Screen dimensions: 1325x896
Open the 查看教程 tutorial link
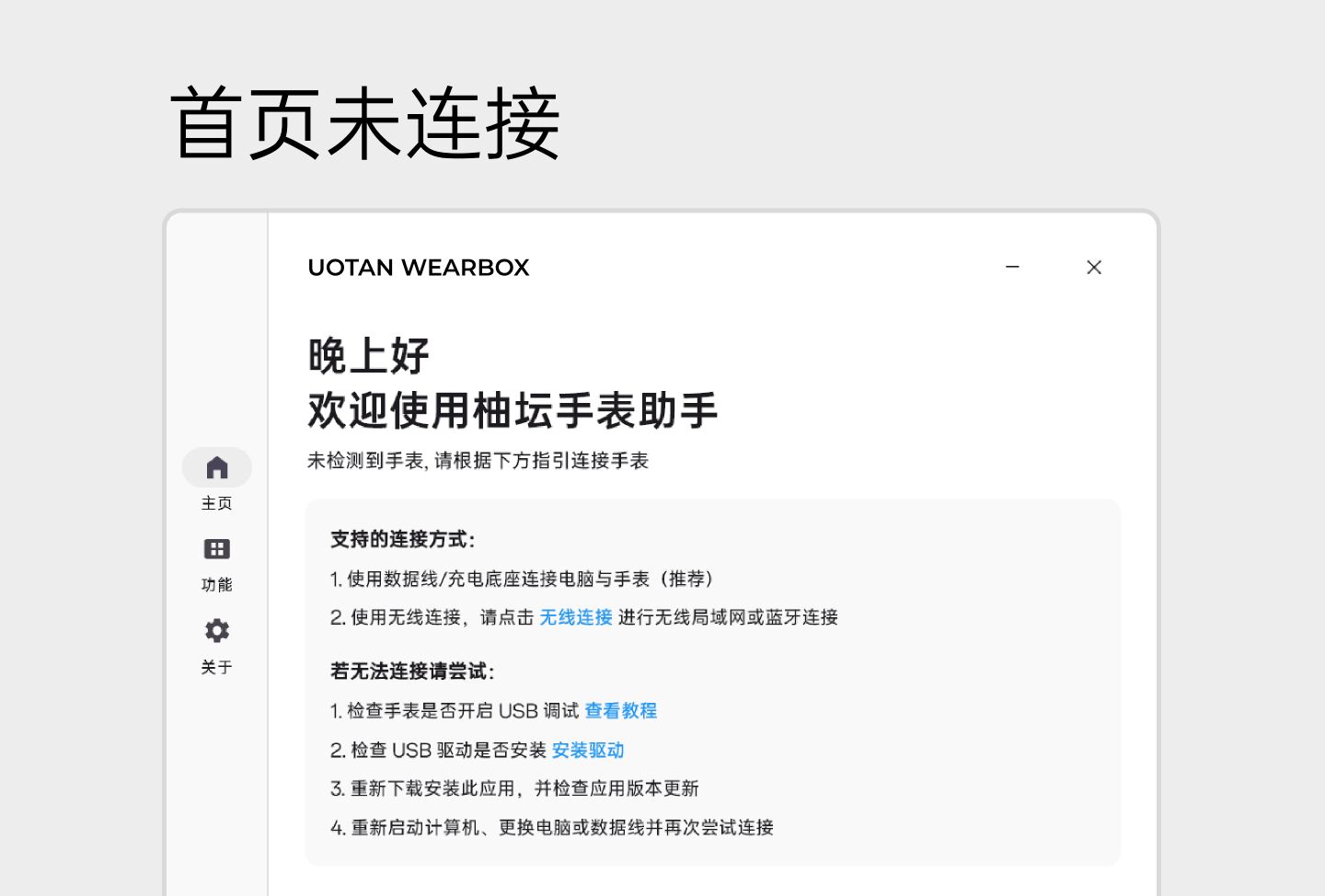620,711
